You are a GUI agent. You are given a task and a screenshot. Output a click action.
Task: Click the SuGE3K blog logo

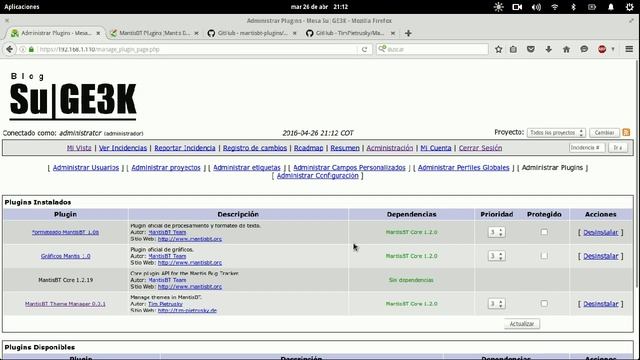click(73, 96)
